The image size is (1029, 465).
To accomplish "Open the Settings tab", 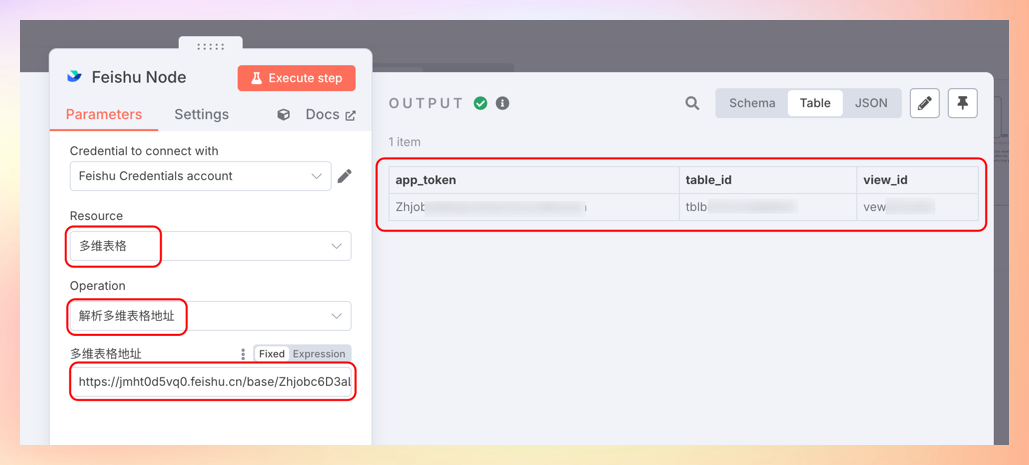I will point(201,114).
